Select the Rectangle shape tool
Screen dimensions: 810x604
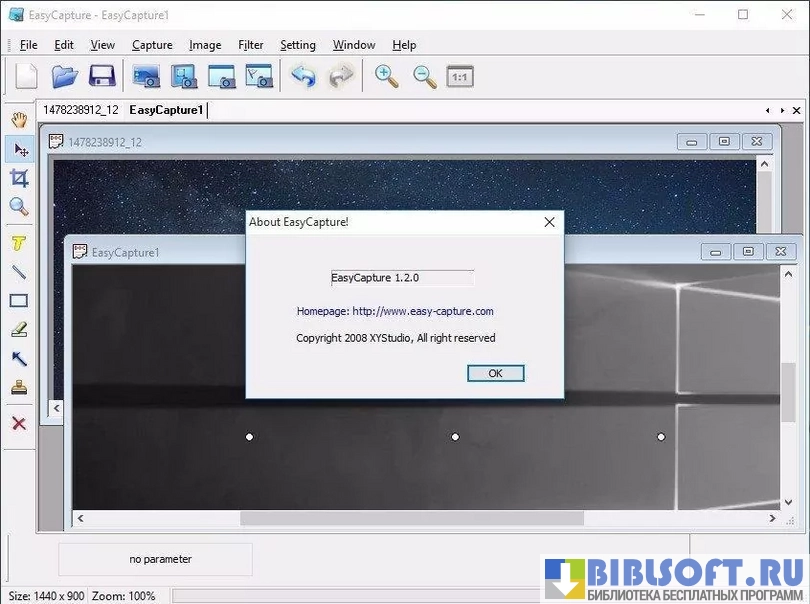click(x=19, y=301)
